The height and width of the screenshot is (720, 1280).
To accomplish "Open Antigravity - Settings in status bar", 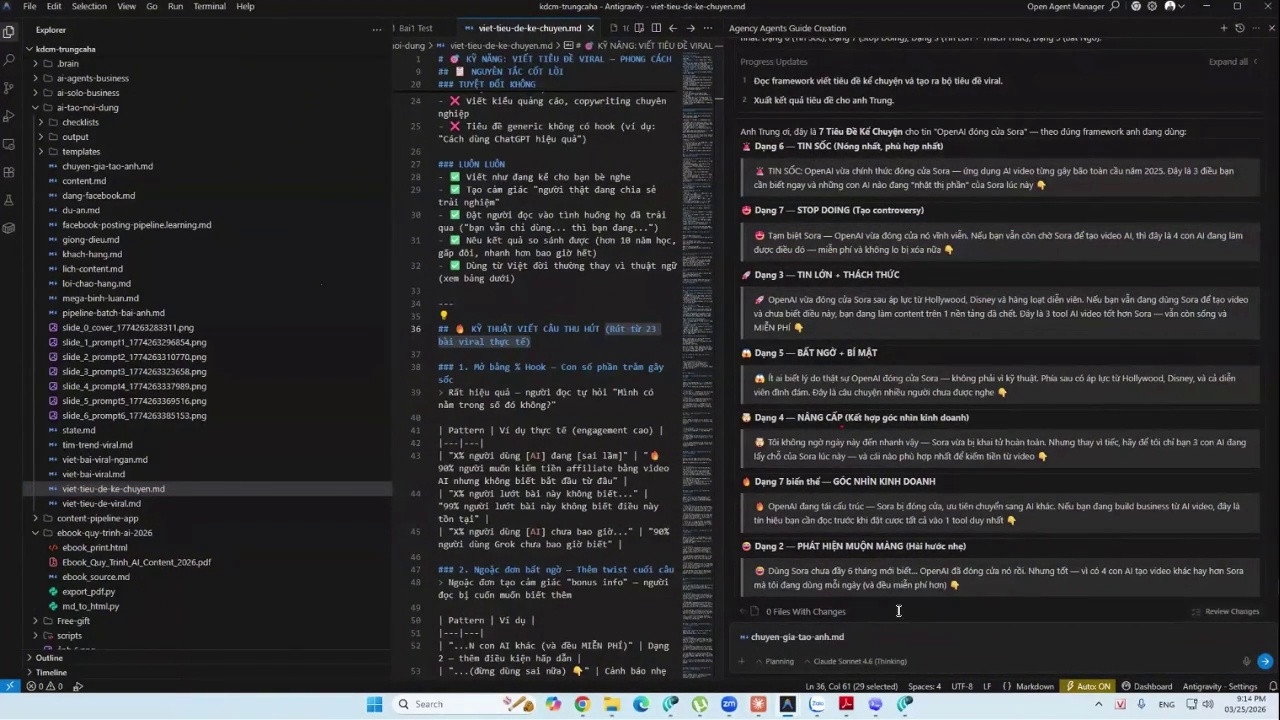I will (x=1220, y=686).
